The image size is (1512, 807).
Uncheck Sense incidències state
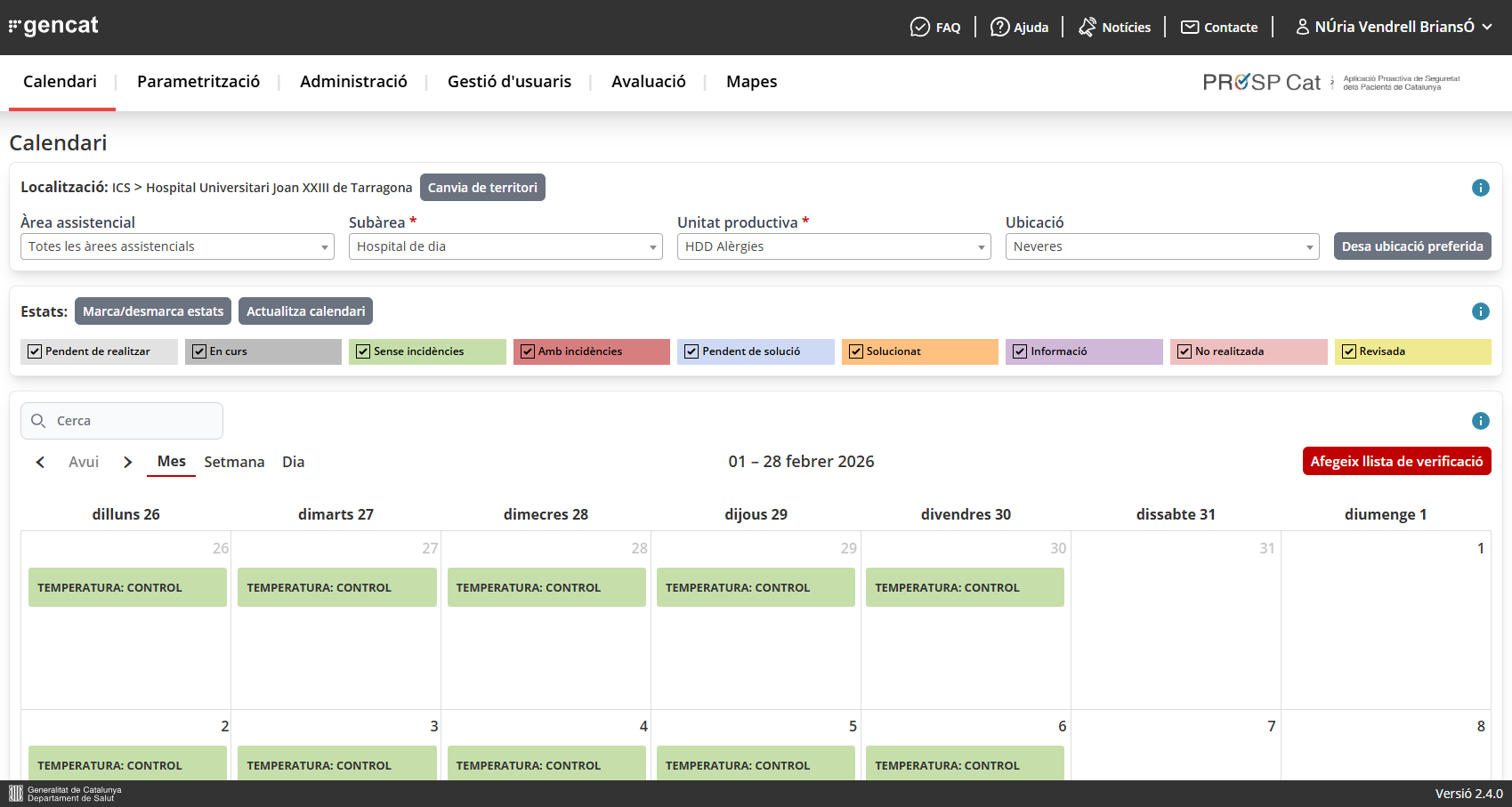tap(363, 351)
